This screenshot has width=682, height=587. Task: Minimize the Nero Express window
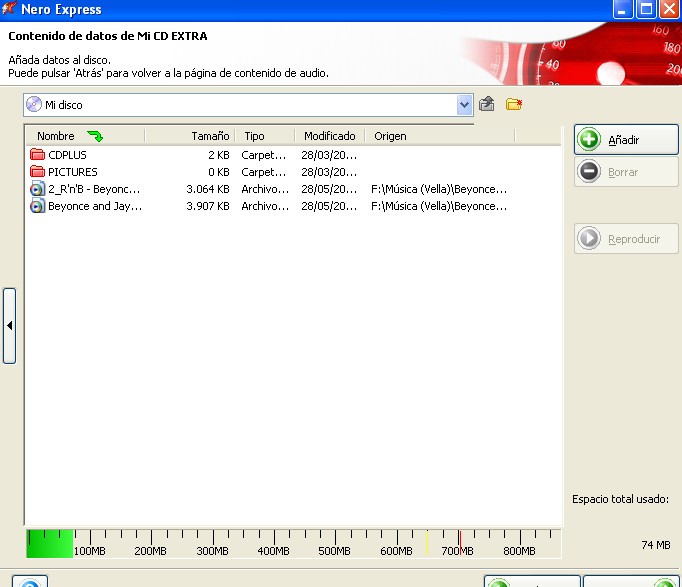click(x=622, y=9)
